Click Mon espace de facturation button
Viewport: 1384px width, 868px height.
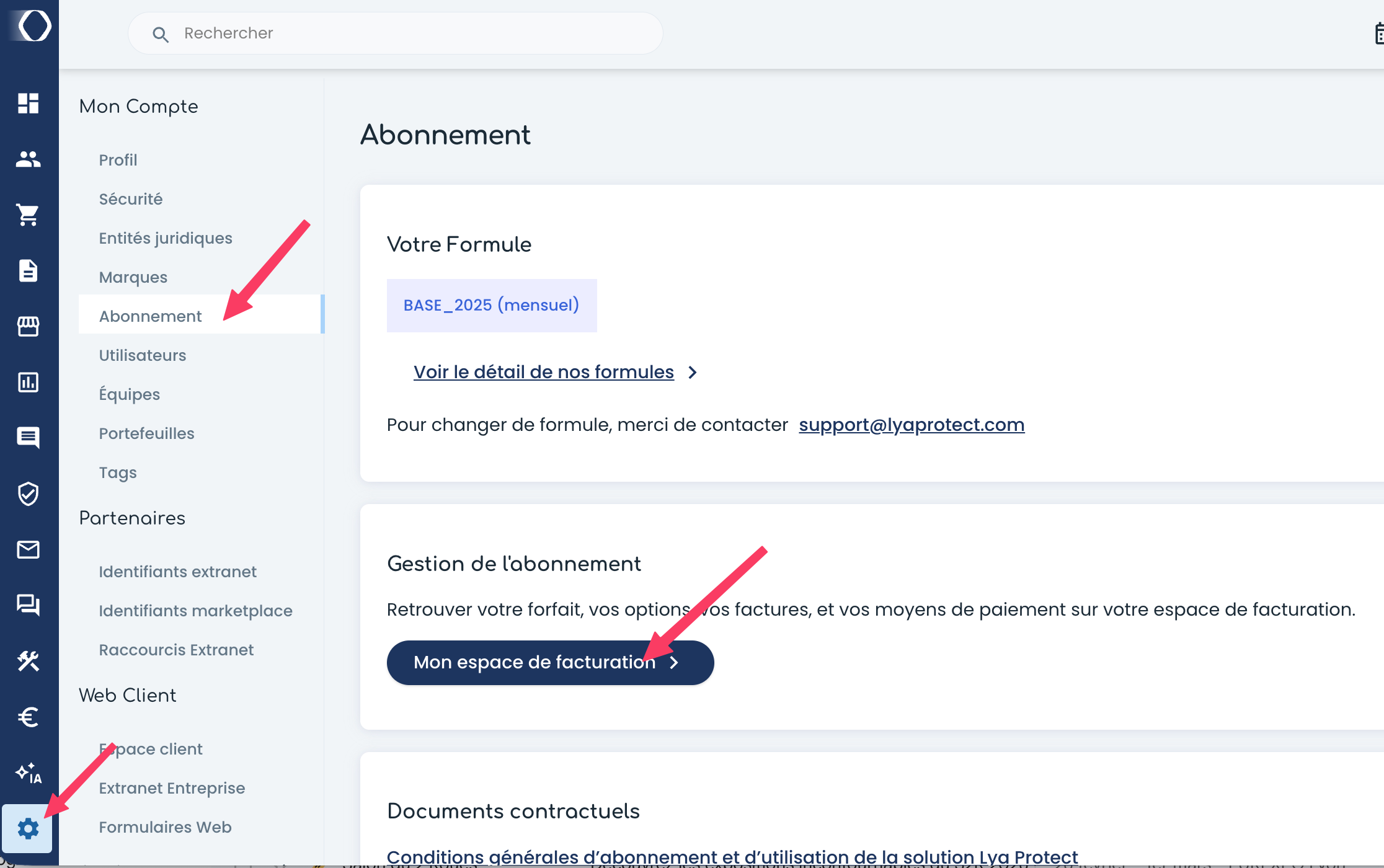[x=549, y=663]
